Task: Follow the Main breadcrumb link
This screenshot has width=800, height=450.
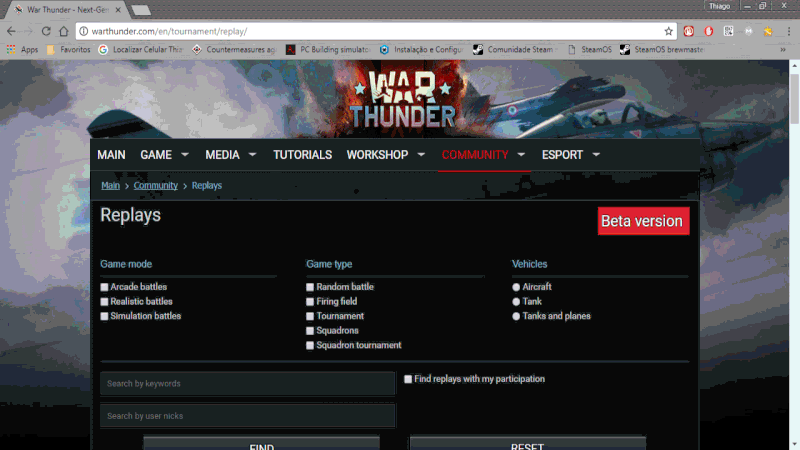Action: pyautogui.click(x=110, y=186)
